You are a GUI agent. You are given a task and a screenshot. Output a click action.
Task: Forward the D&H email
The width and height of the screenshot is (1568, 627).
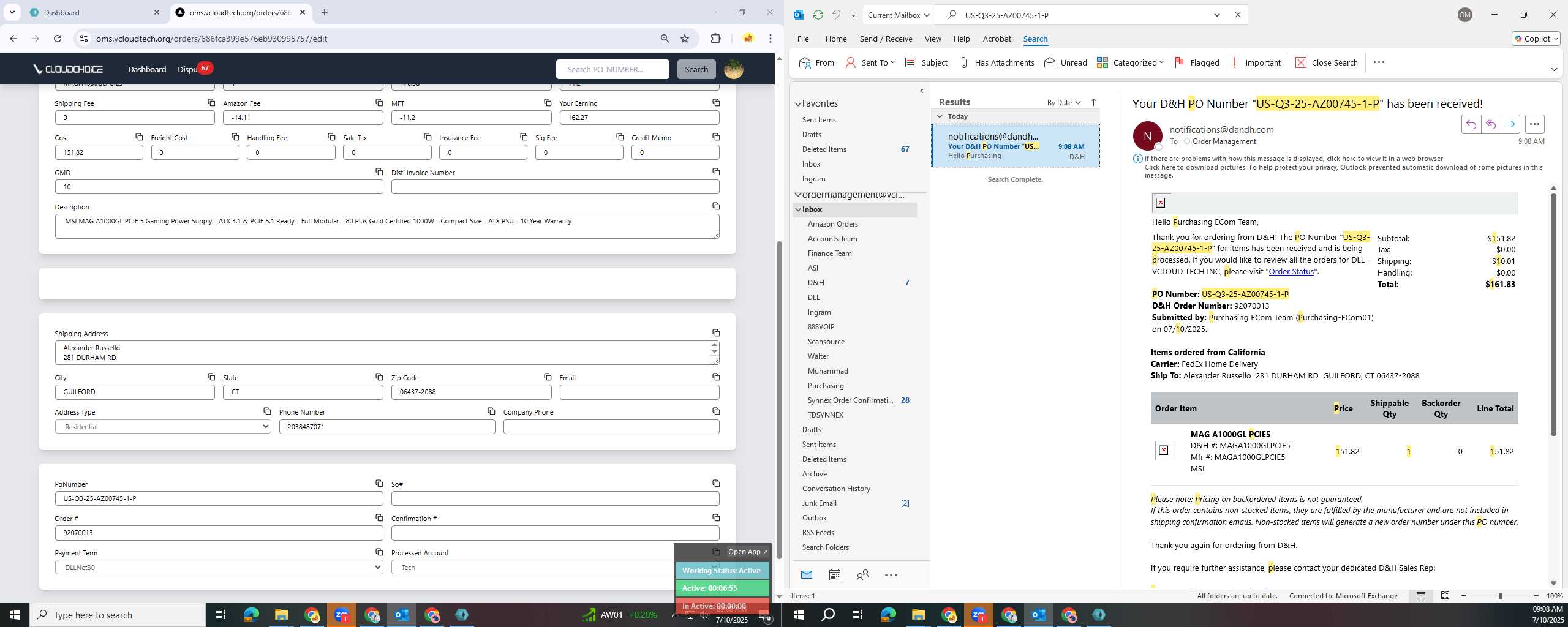pyautogui.click(x=1510, y=124)
